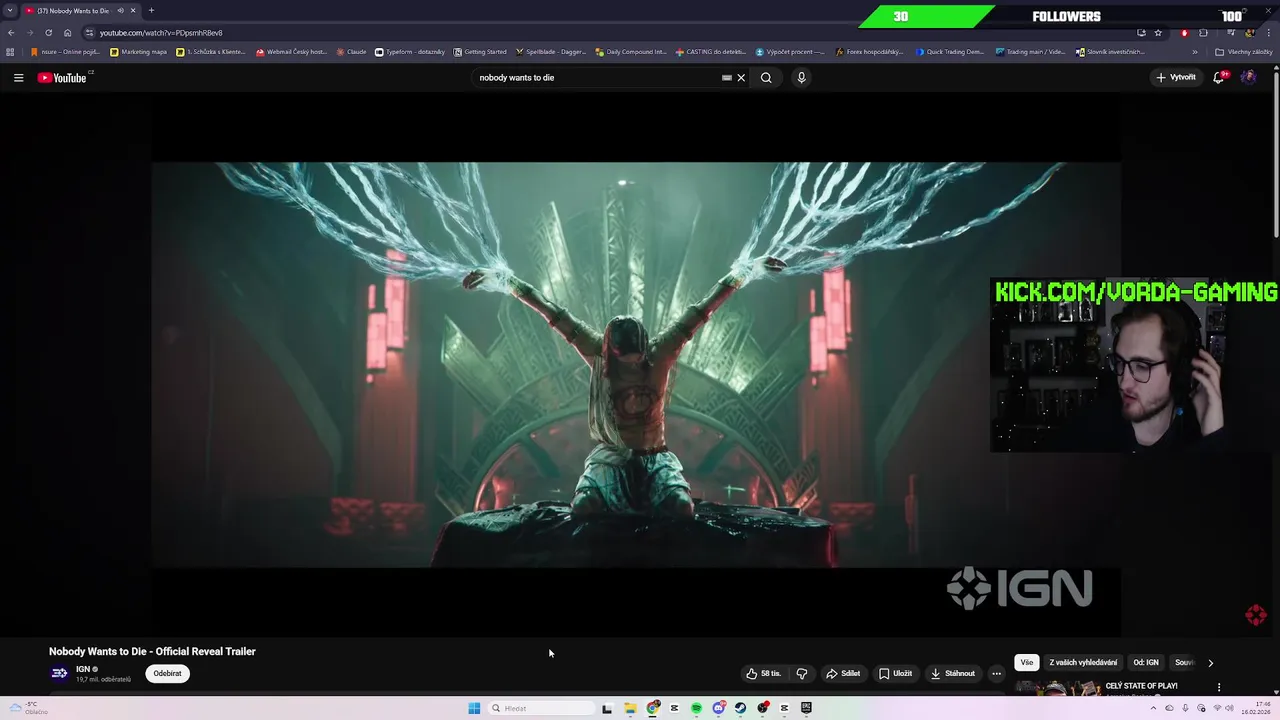This screenshot has width=1280, height=720.
Task: Click the Stáhnout download button
Action: tap(952, 674)
